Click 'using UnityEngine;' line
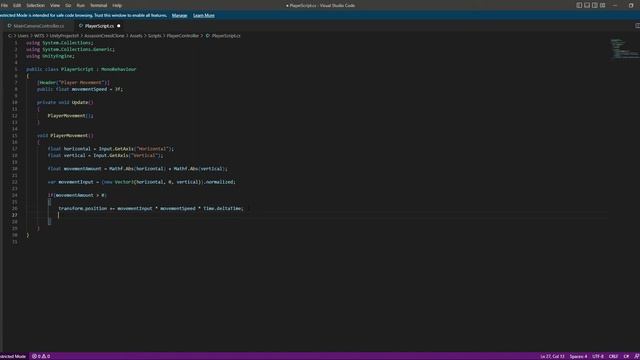This screenshot has width=640, height=360. tap(50, 56)
